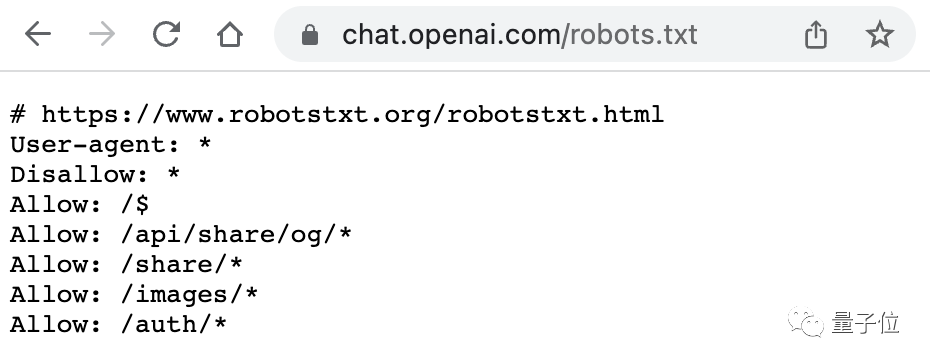Click the 'Disallow: *' line
Image resolution: width=930 pixels, height=364 pixels.
(x=95, y=174)
